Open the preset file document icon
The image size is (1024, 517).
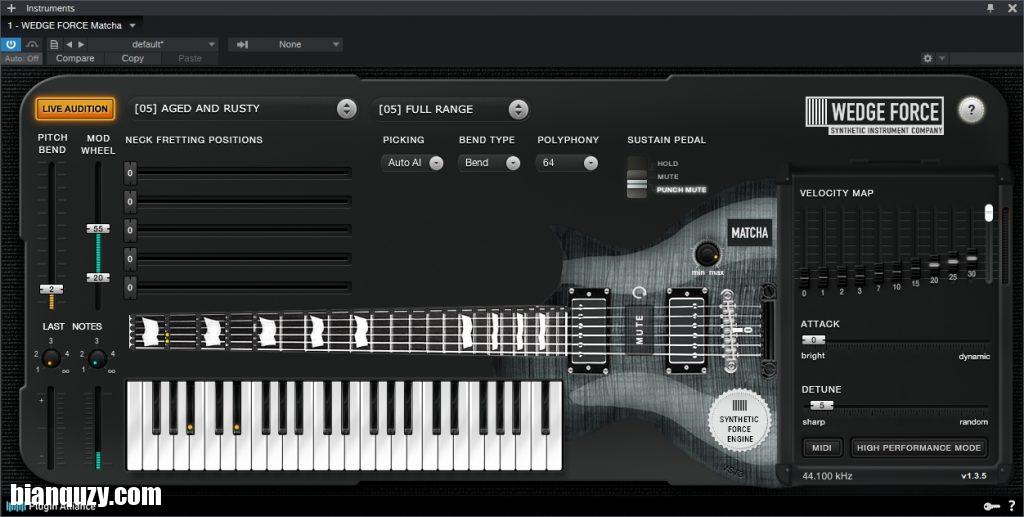pyautogui.click(x=54, y=44)
